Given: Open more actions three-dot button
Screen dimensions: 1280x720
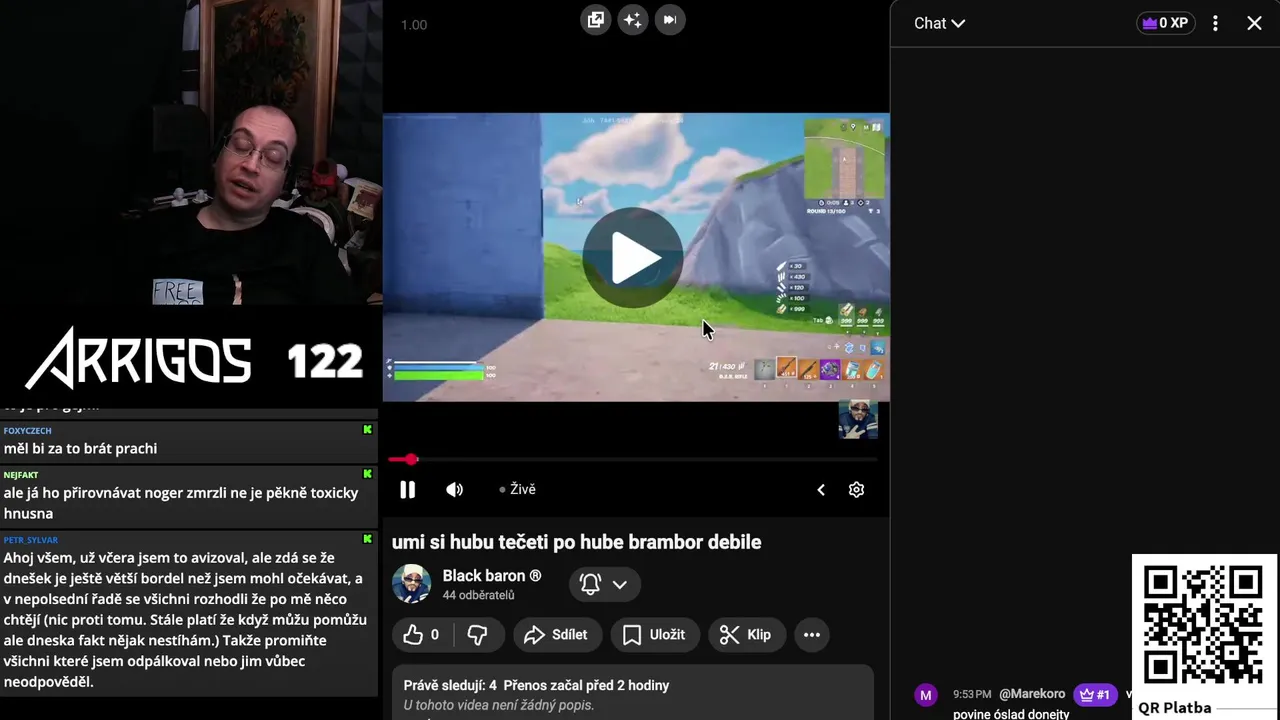Looking at the screenshot, I should (x=812, y=634).
